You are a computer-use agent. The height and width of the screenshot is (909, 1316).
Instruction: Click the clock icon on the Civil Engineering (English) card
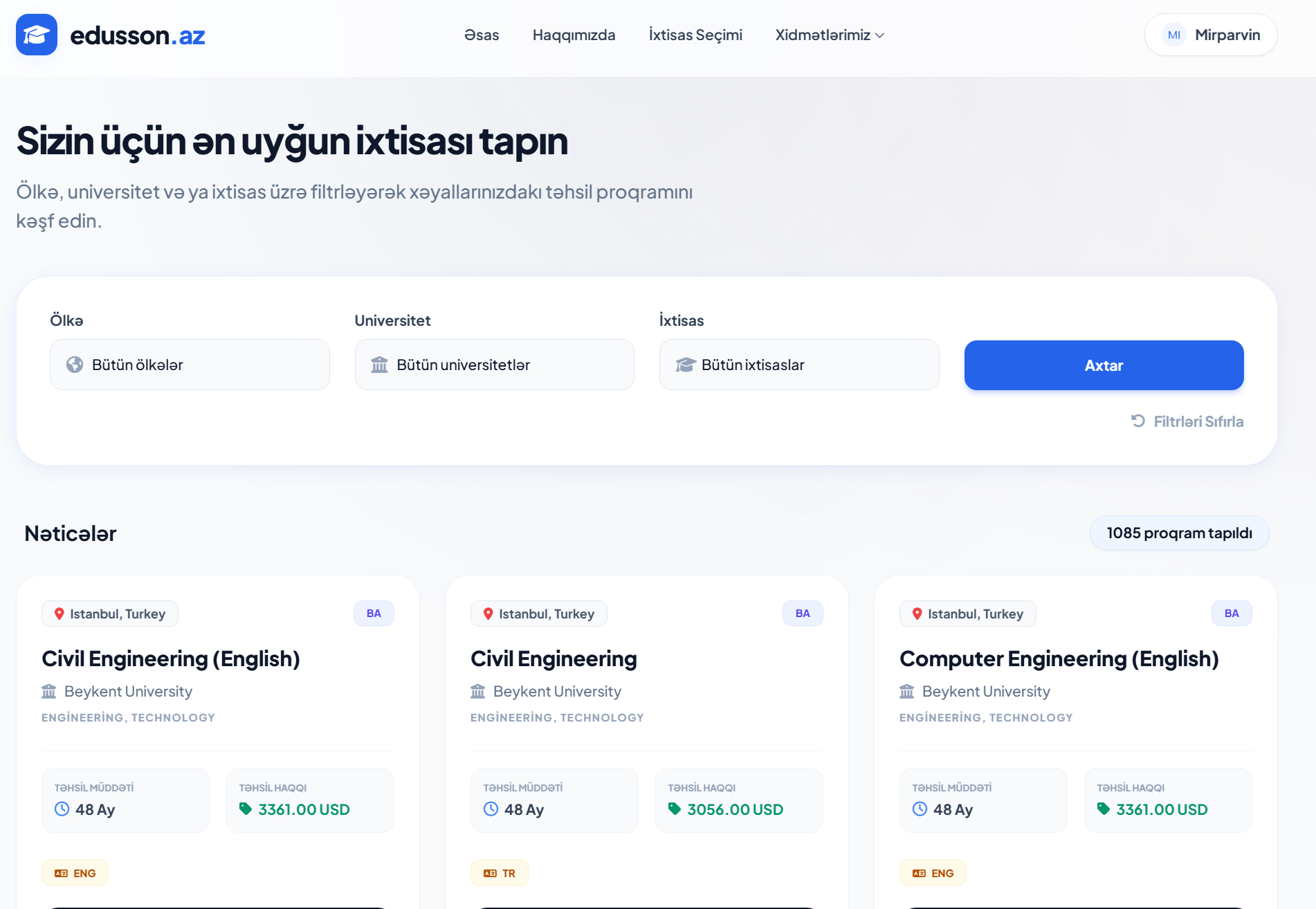[62, 809]
